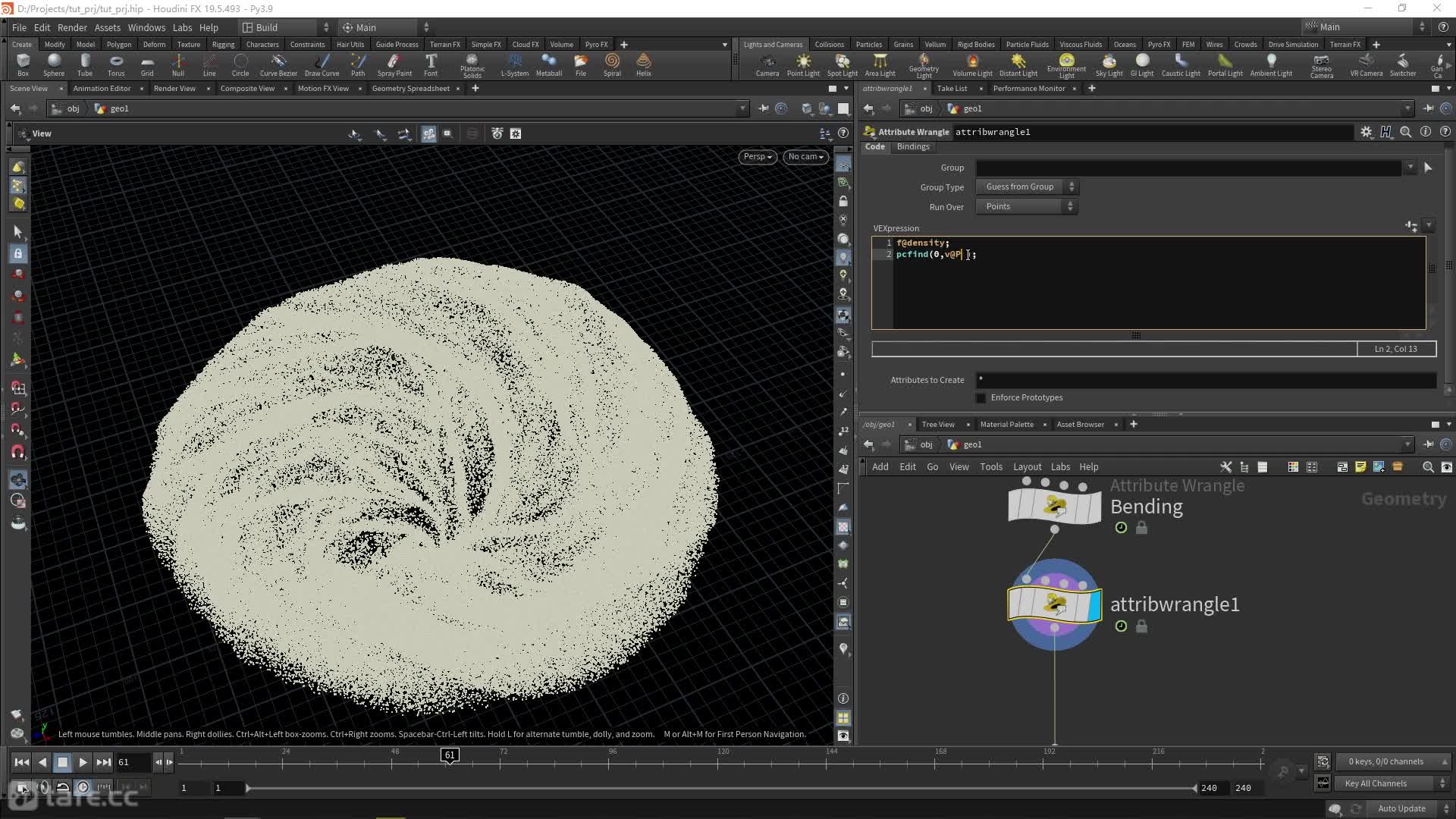Select the Rigid Bodies shelf tab
Screen dimensions: 1456x819
[x=975, y=45]
